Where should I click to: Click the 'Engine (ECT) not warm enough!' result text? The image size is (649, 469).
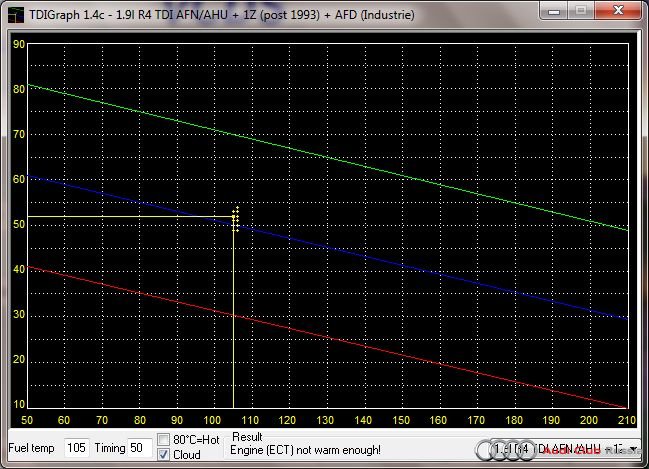point(305,450)
